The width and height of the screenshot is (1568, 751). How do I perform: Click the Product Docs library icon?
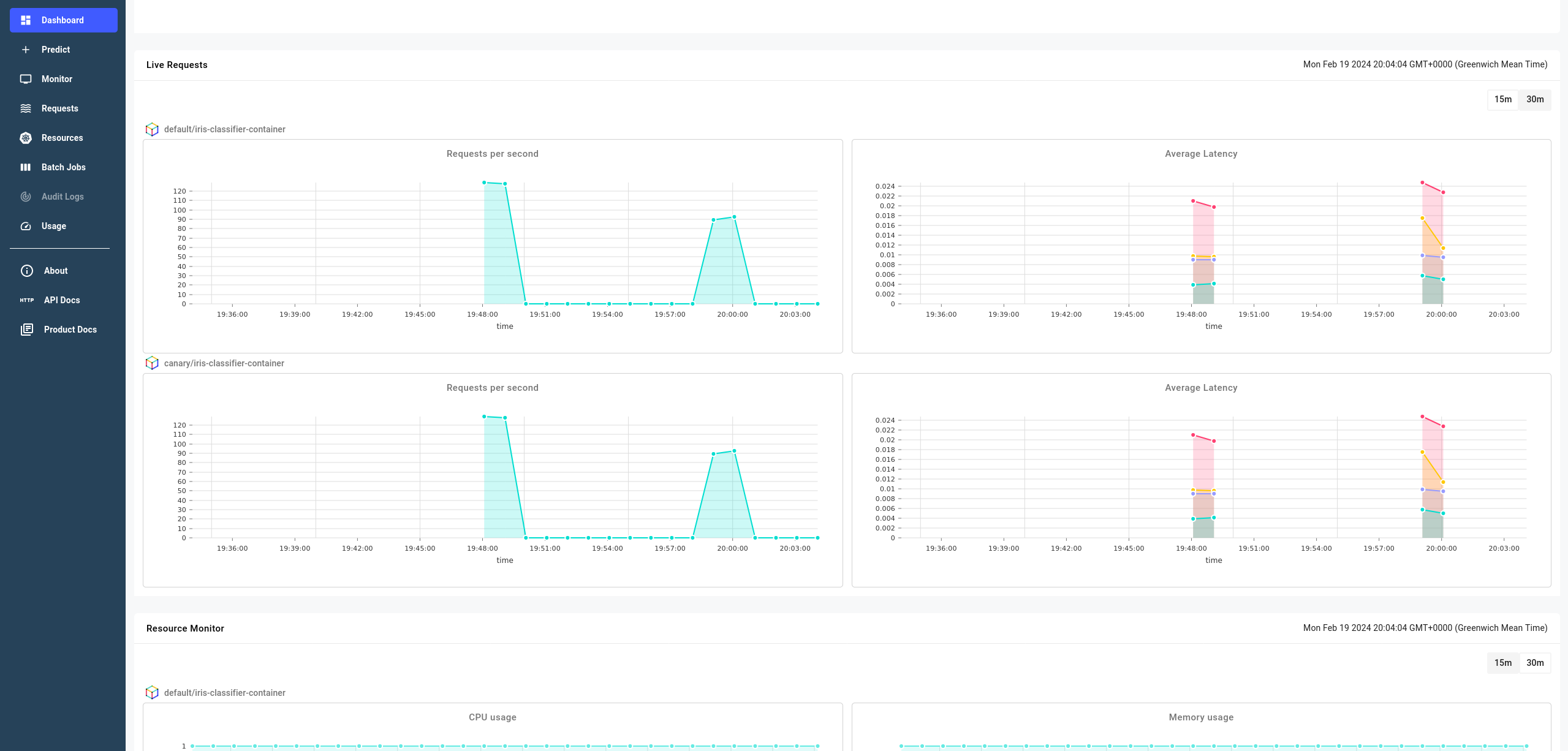click(x=27, y=330)
